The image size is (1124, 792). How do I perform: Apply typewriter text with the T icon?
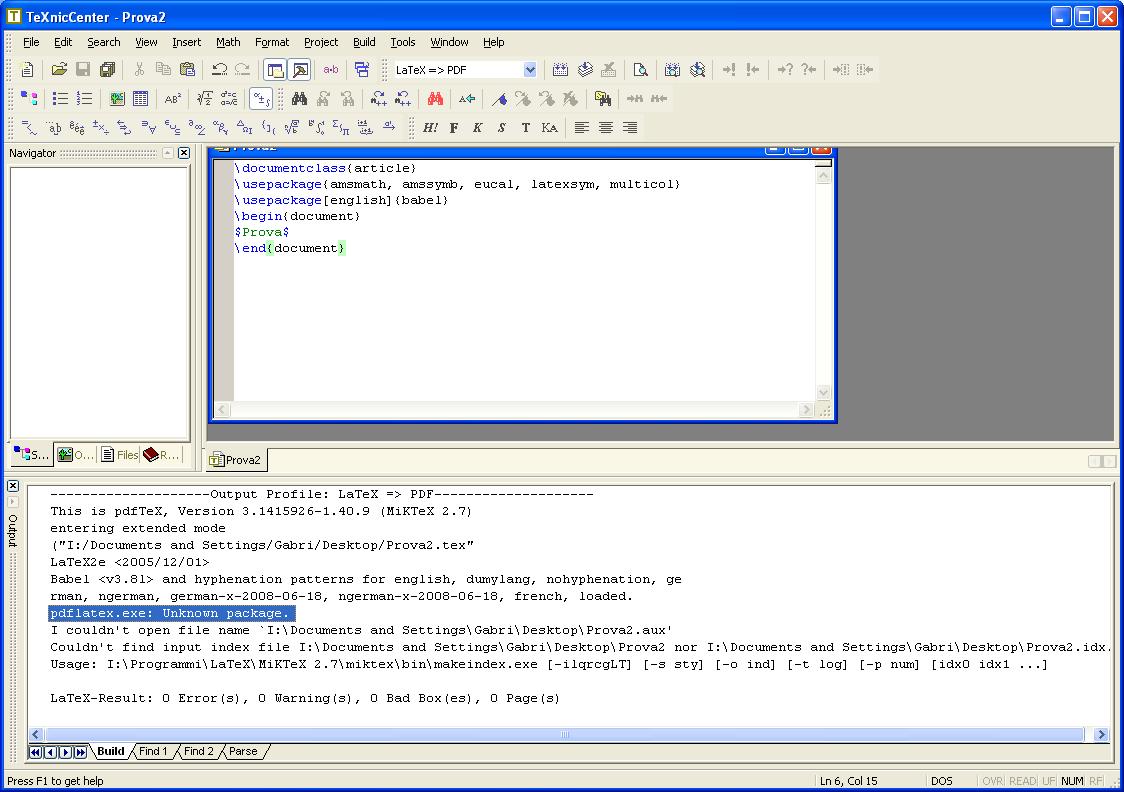click(525, 128)
